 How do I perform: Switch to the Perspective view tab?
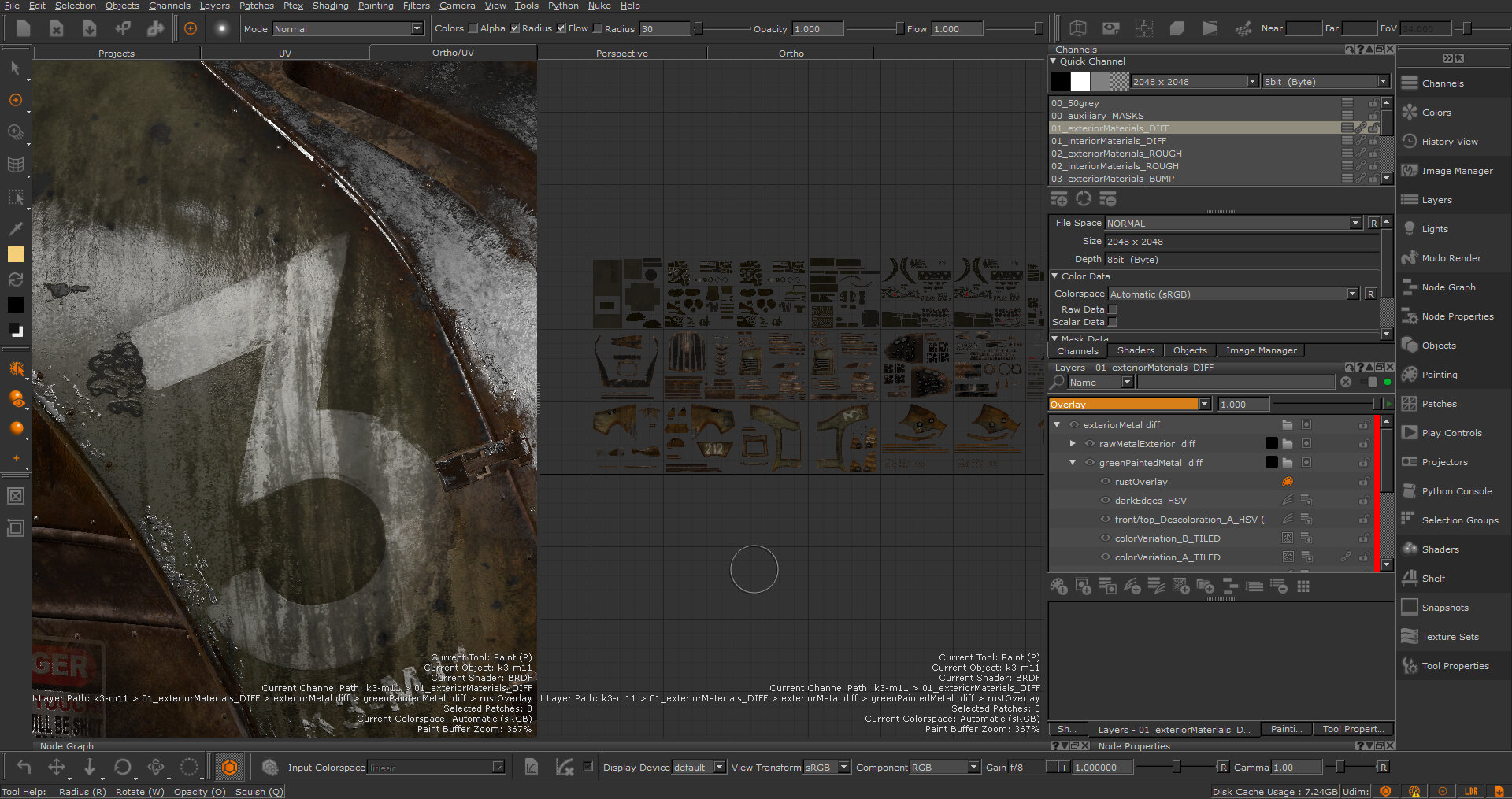[x=621, y=54]
